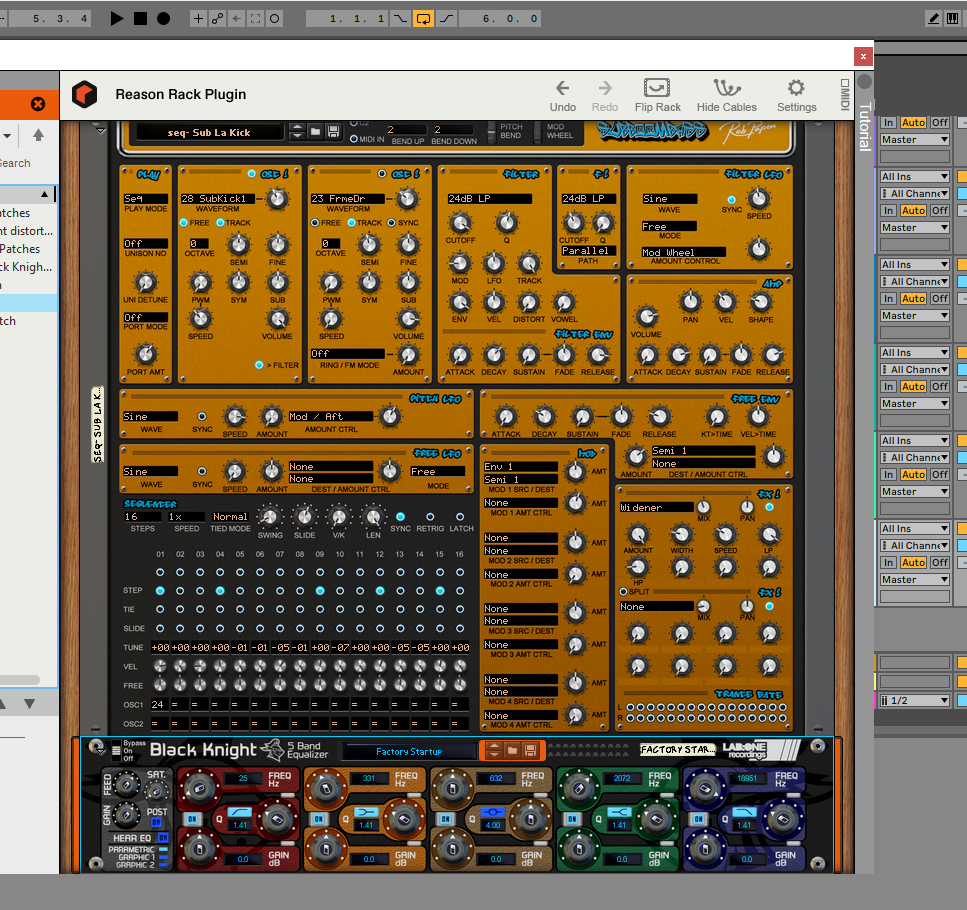Toggle the FX 1 on LED
Viewport: 967px width, 910px height.
[770, 507]
